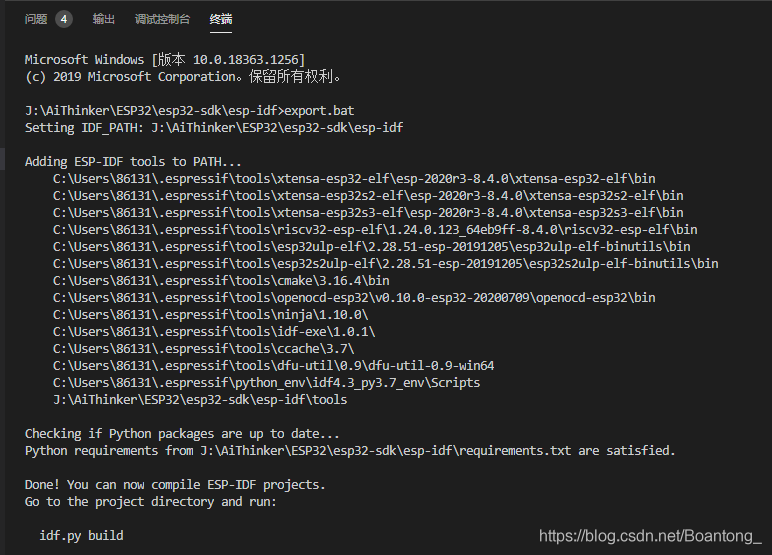This screenshot has height=555, width=772.
Task: Click the problems count badge showing 4
Action: click(x=64, y=19)
